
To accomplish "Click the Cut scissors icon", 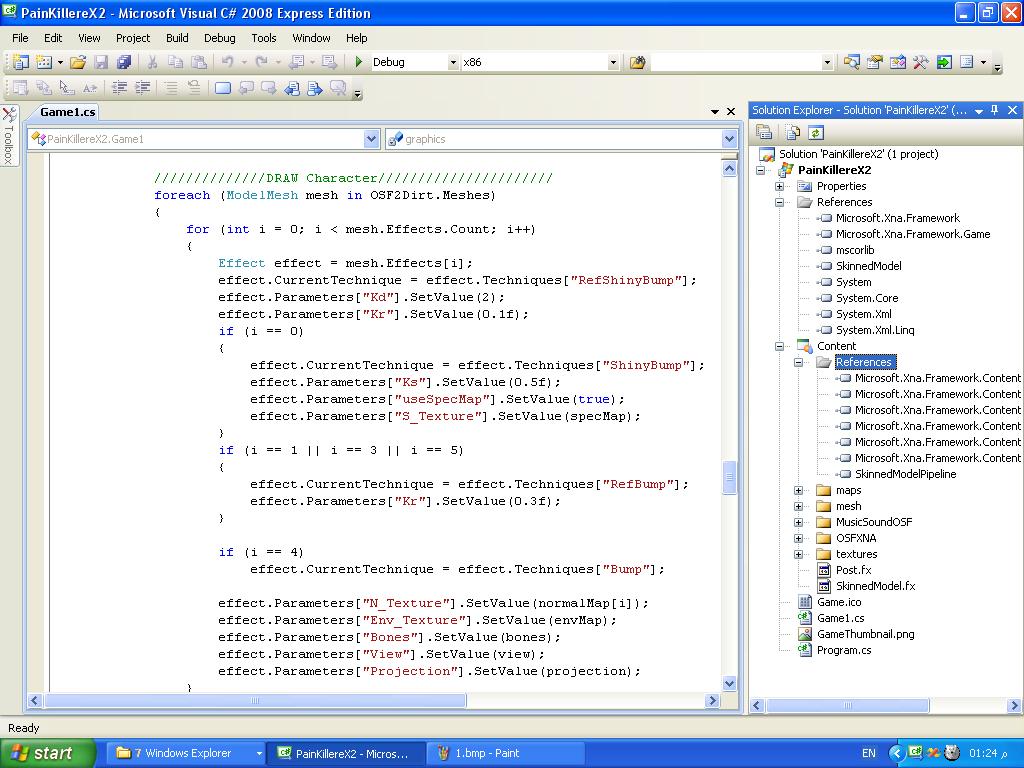I will [152, 62].
